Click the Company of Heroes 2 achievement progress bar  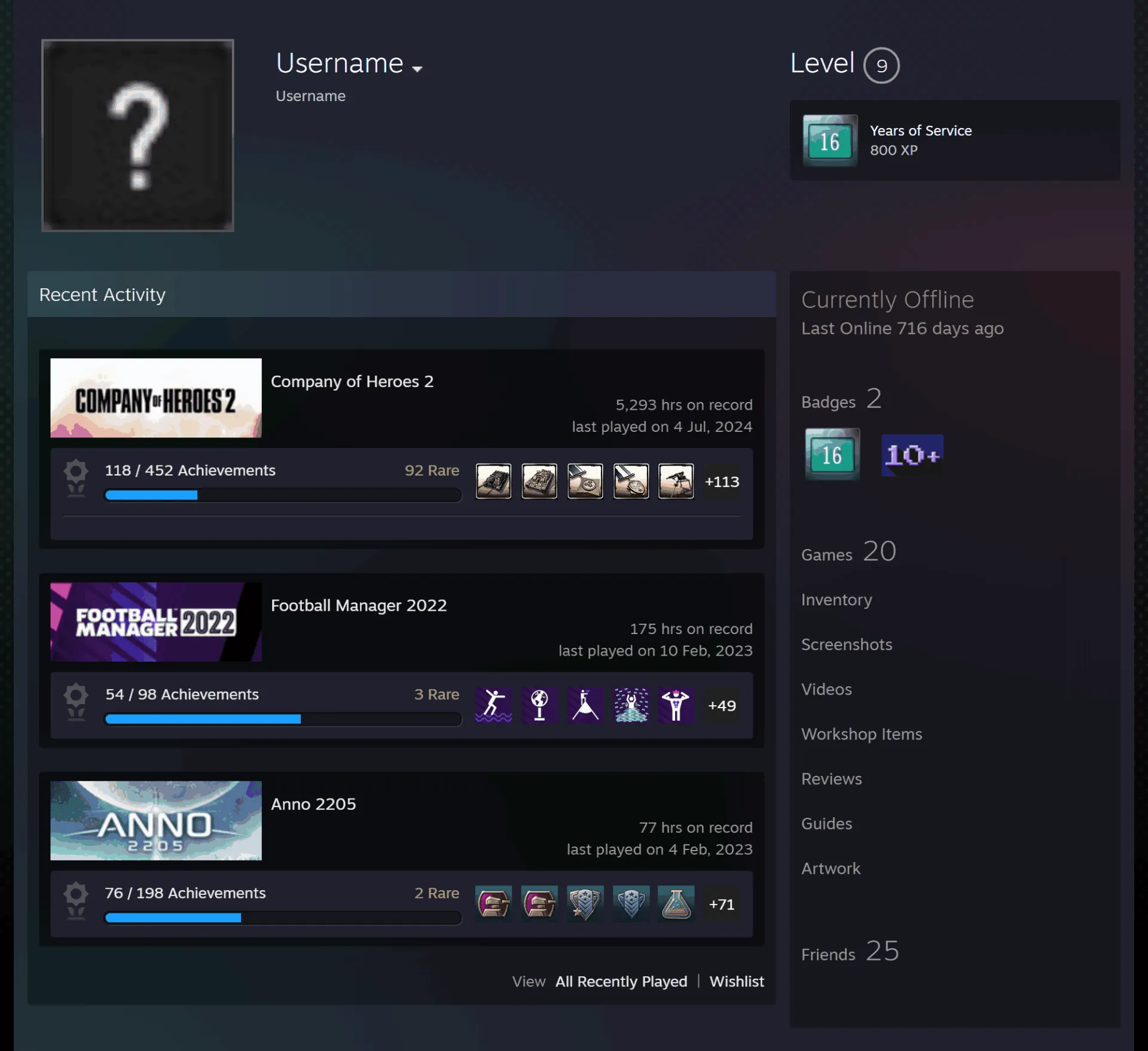click(283, 495)
